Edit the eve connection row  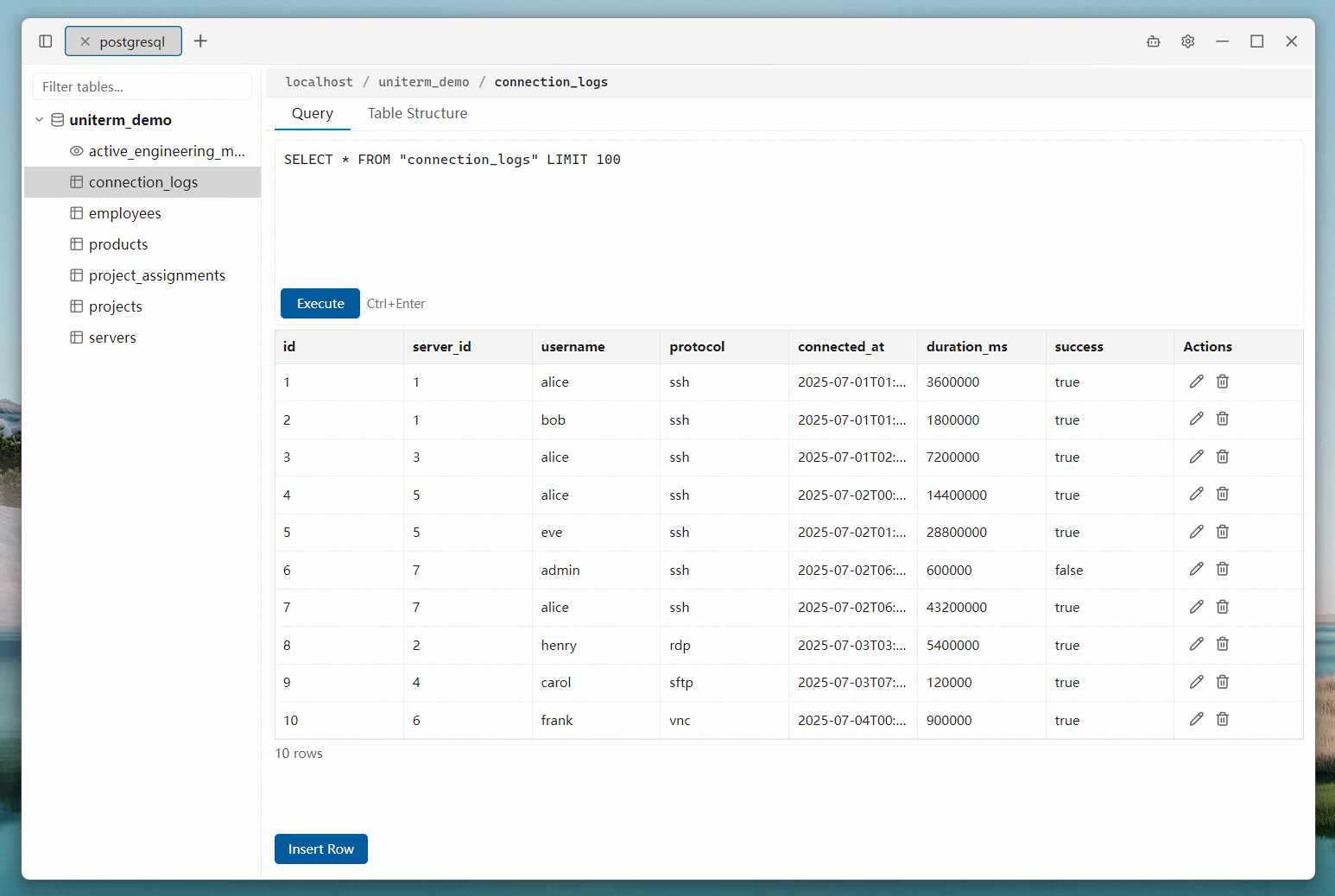[1196, 532]
